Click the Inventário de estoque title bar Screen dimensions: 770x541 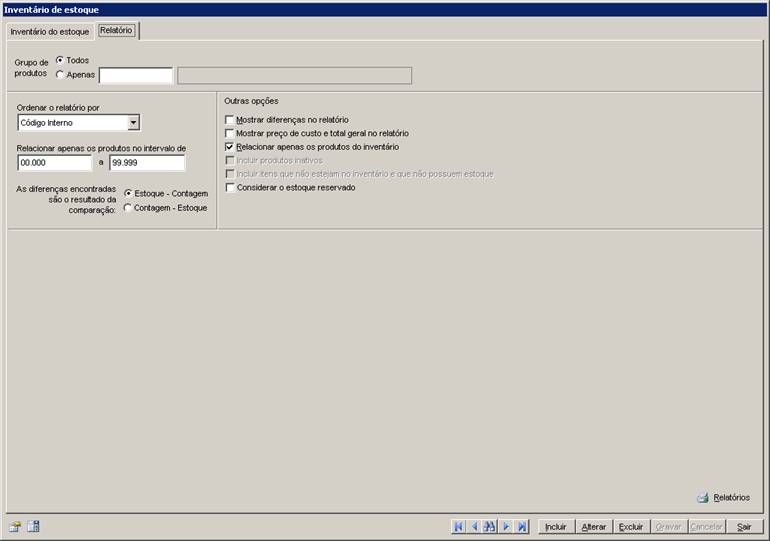385,10
